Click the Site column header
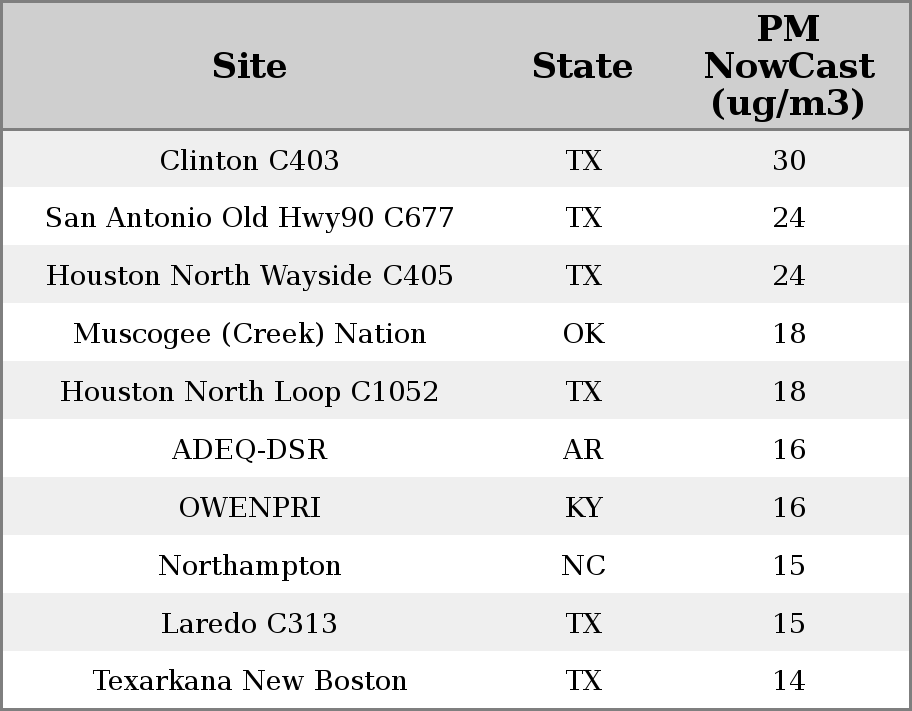 click(249, 67)
